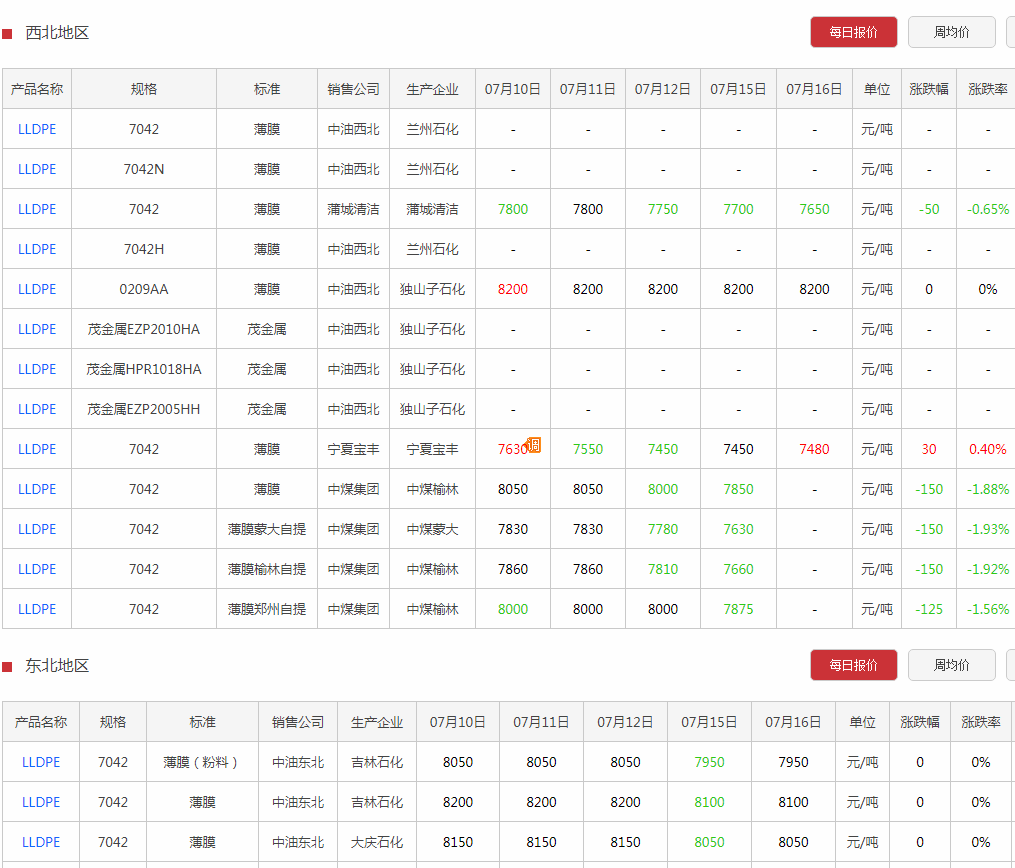Switch to 周均价 in 东北地区 section
Screen dimensions: 1015x868
pos(951,665)
